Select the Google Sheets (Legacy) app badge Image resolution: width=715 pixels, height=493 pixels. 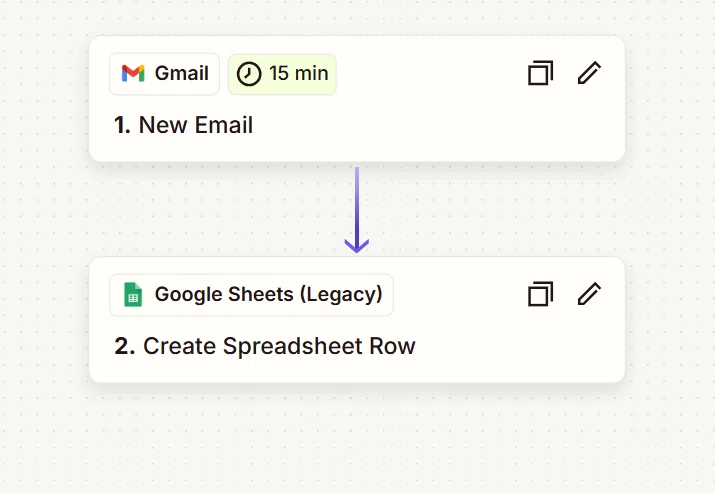click(251, 295)
